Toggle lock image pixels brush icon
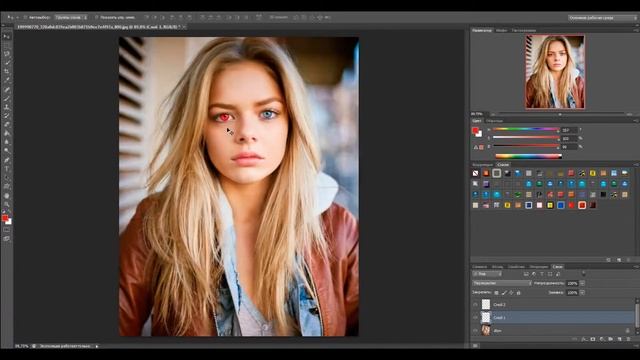Viewport: 640px width, 360px height. tap(504, 293)
